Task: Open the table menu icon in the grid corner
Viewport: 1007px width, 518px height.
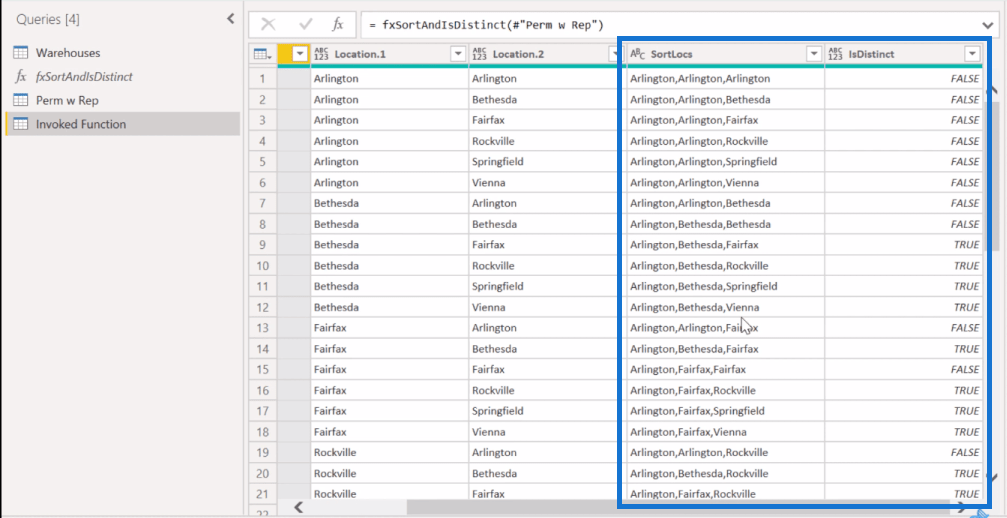Action: [263, 55]
